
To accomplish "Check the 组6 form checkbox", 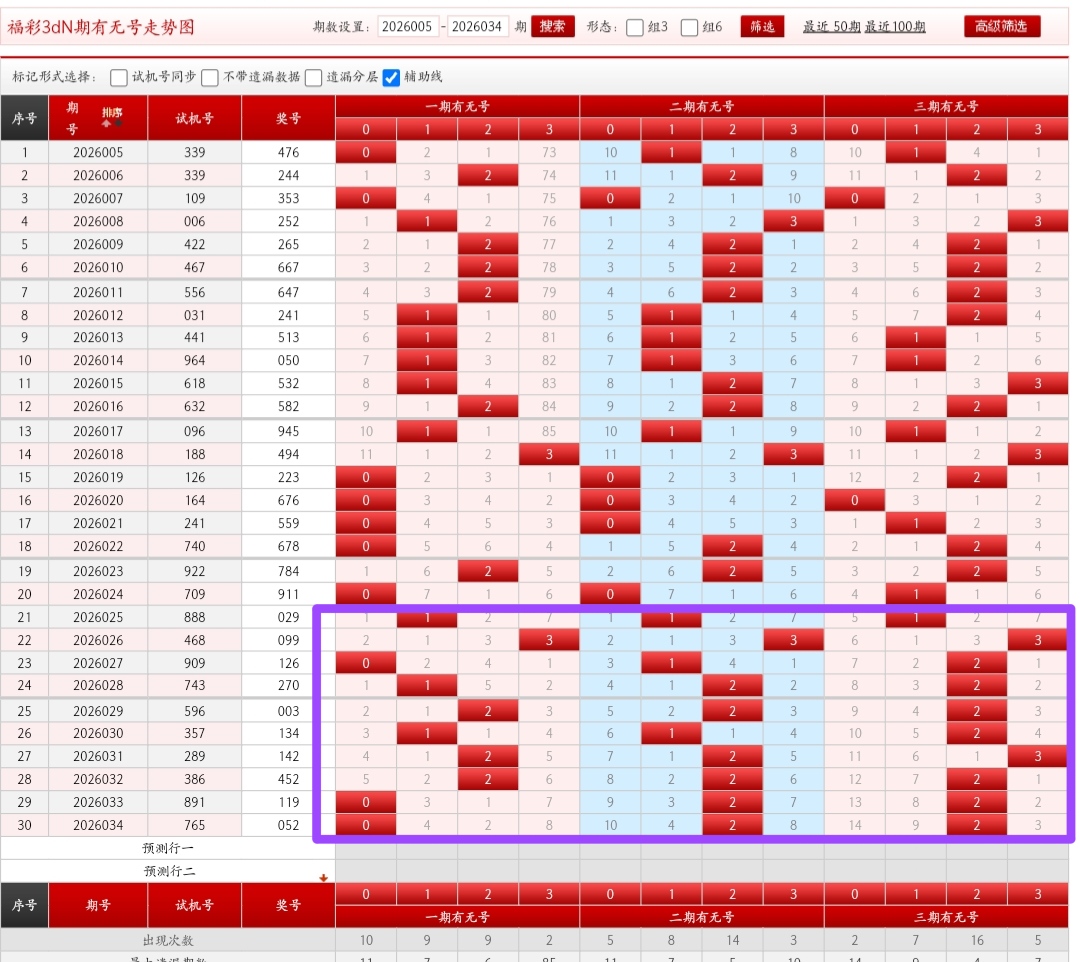I will (689, 28).
